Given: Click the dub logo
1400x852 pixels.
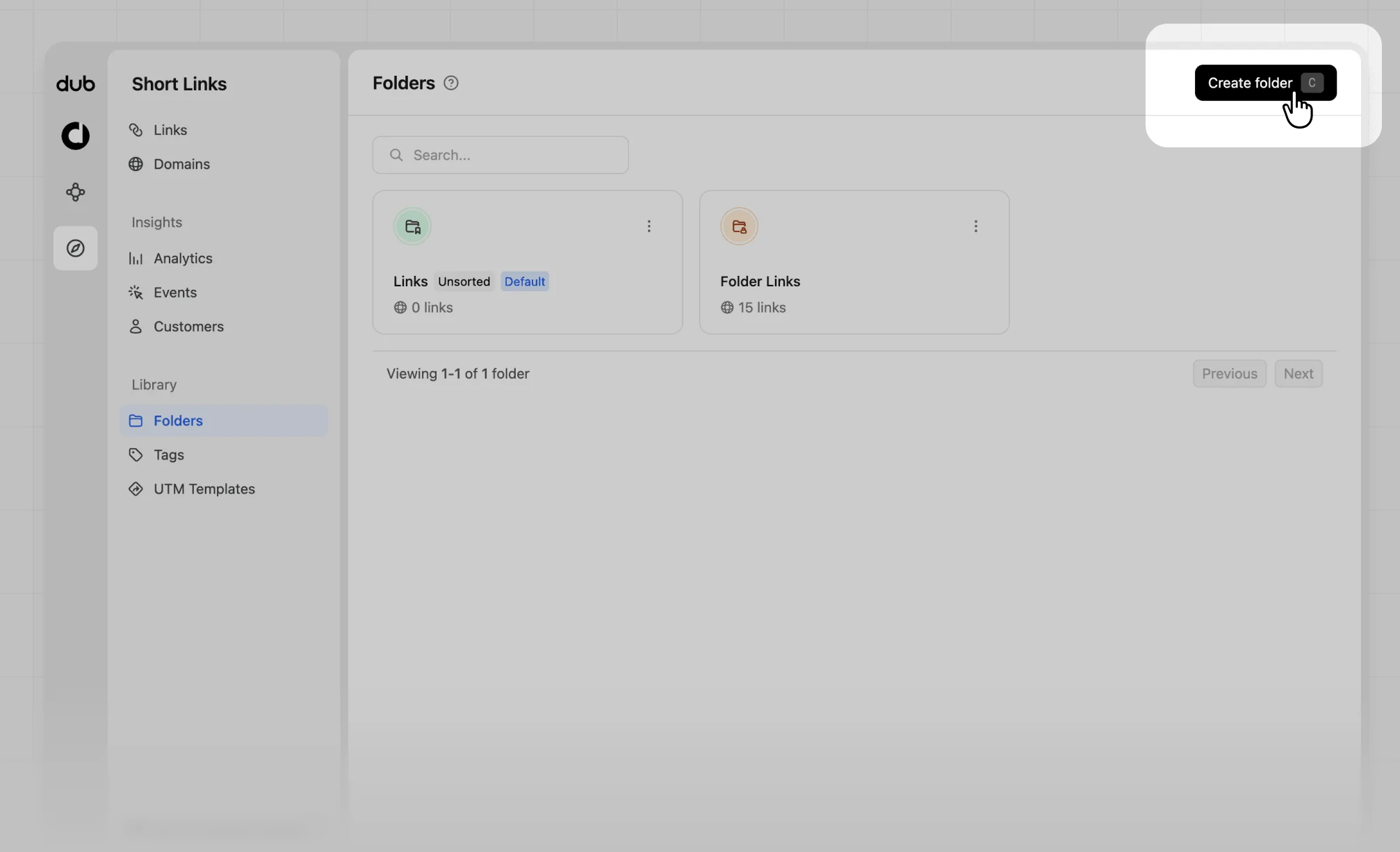Looking at the screenshot, I should coord(75,83).
